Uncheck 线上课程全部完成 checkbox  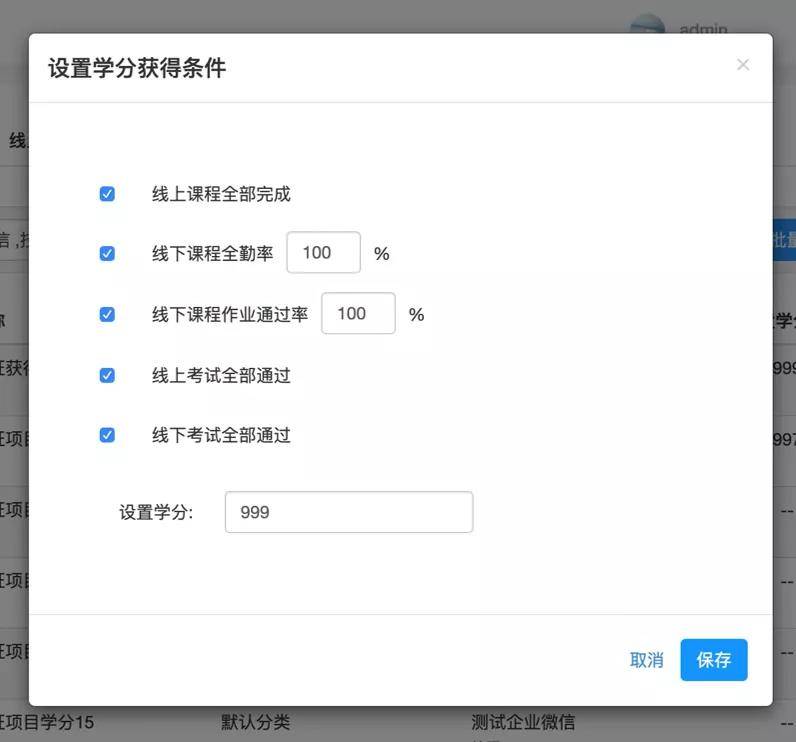(107, 194)
